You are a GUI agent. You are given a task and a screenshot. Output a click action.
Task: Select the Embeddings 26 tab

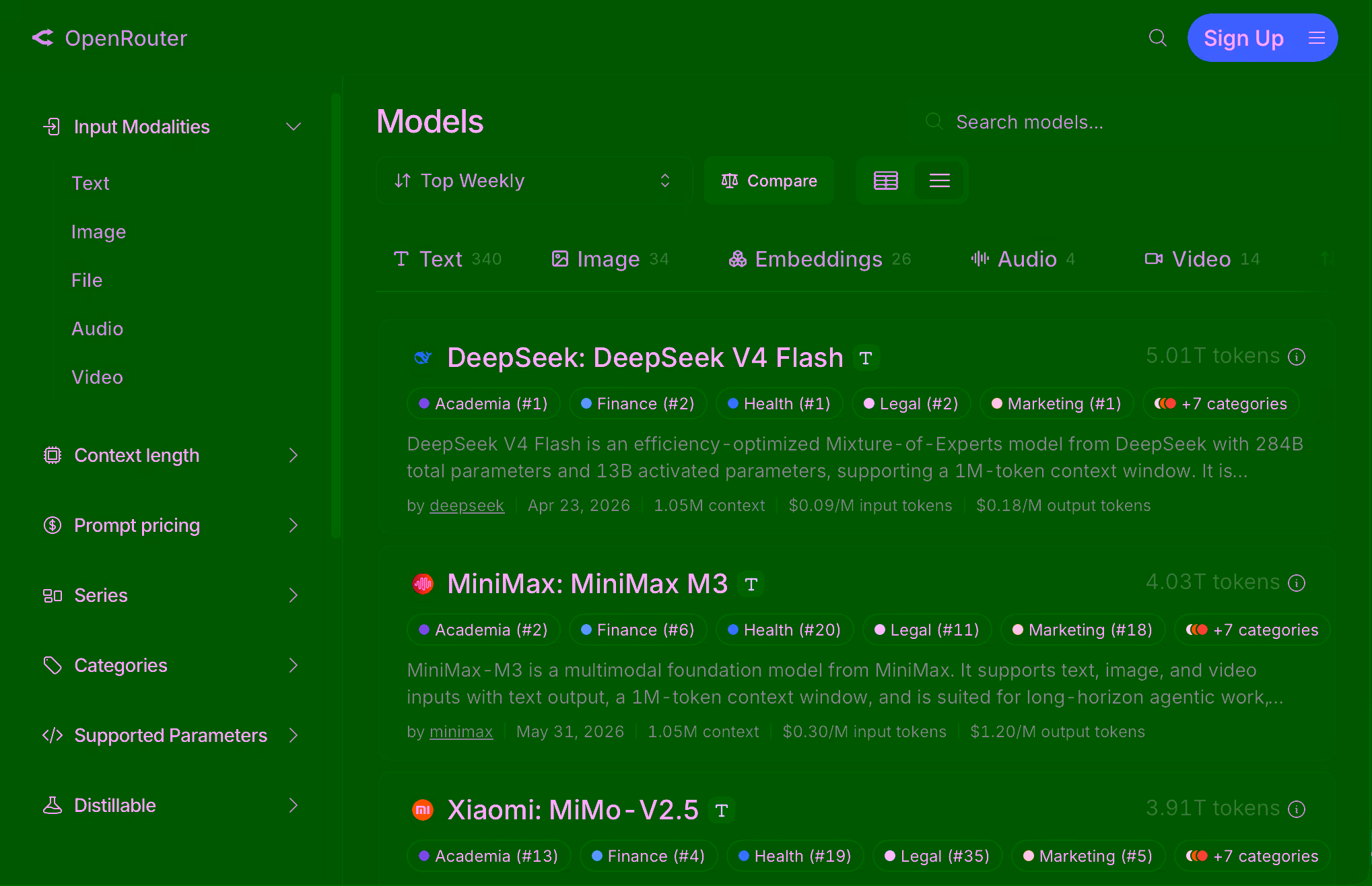819,259
